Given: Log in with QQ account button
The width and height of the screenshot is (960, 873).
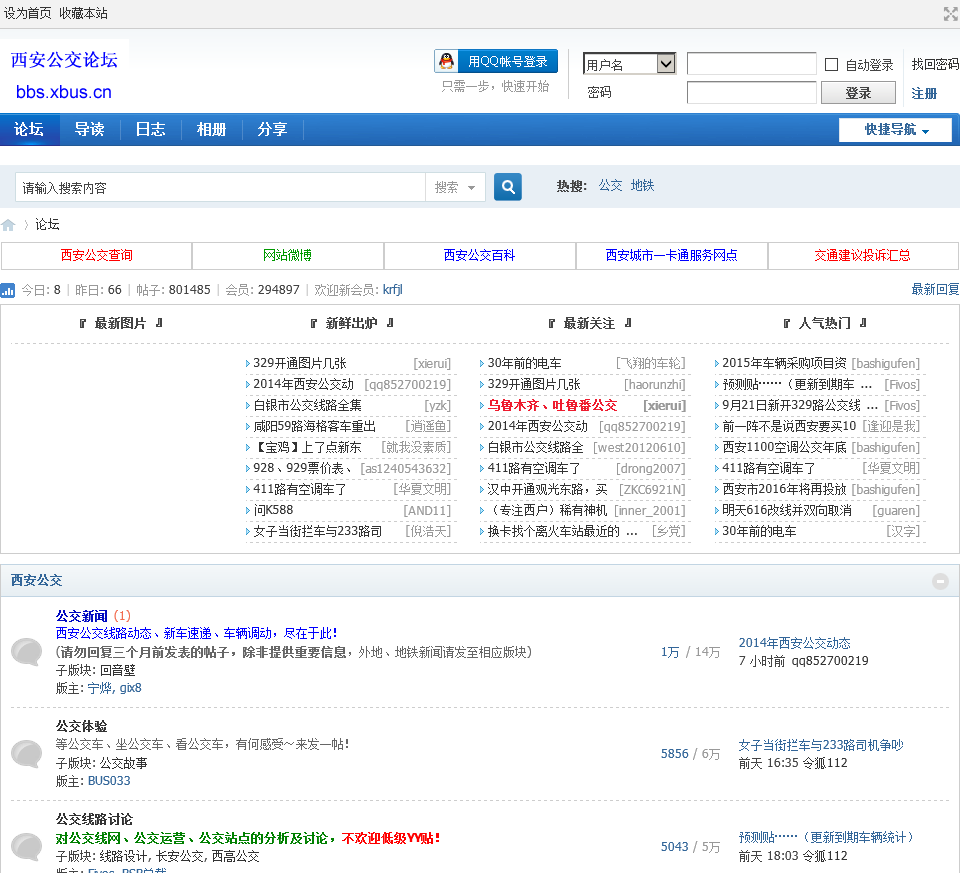Looking at the screenshot, I should point(496,62).
